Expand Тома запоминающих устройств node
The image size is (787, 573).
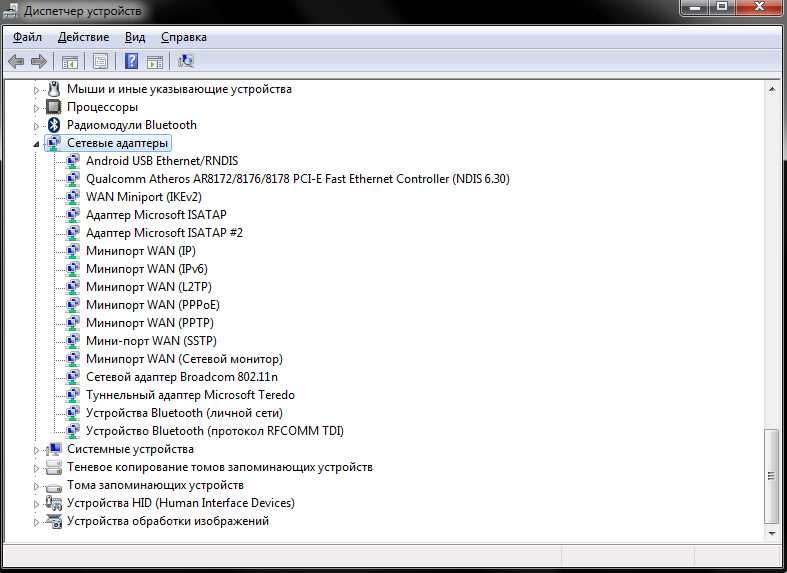pyautogui.click(x=36, y=486)
